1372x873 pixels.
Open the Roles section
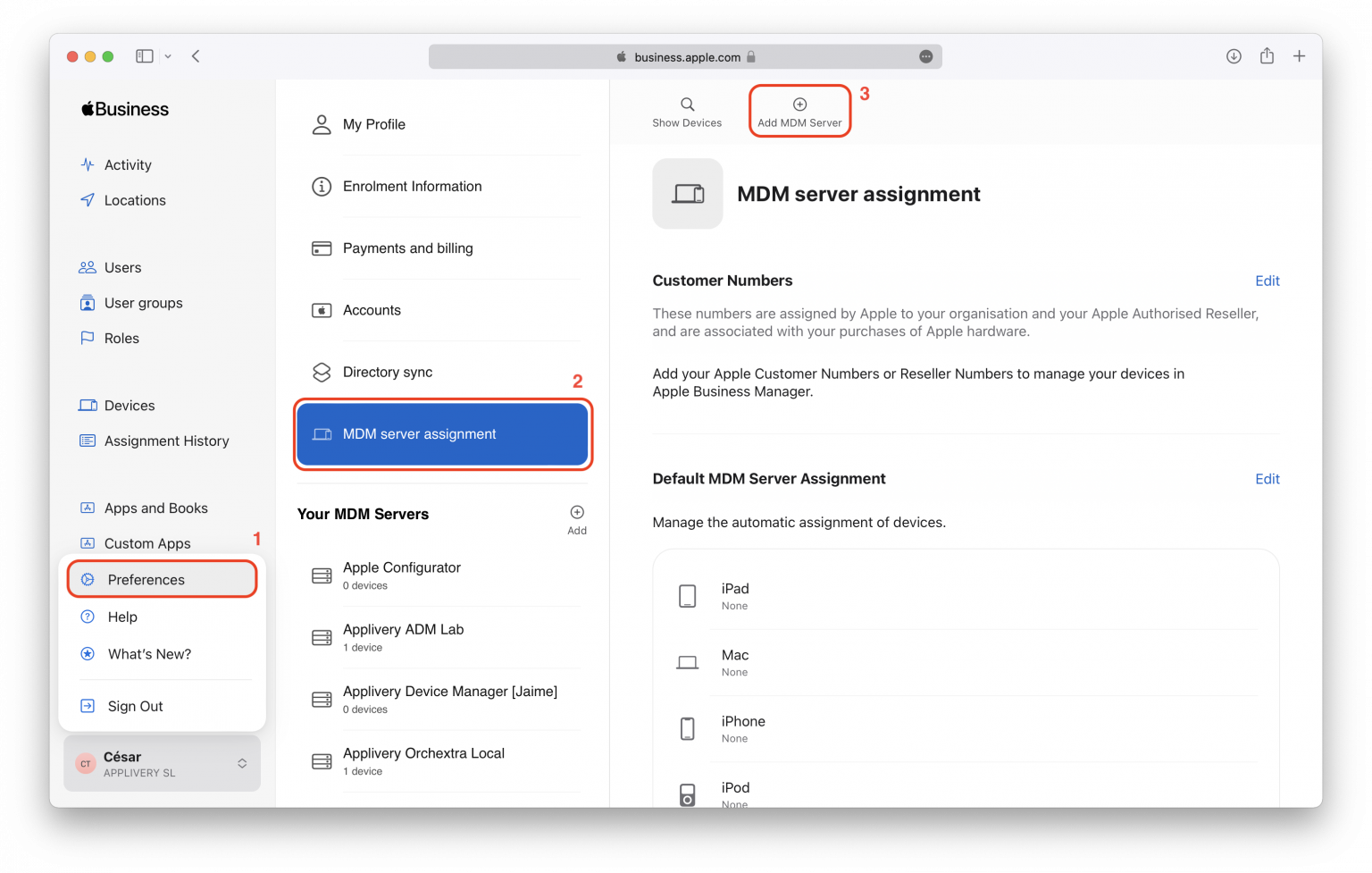click(x=121, y=338)
